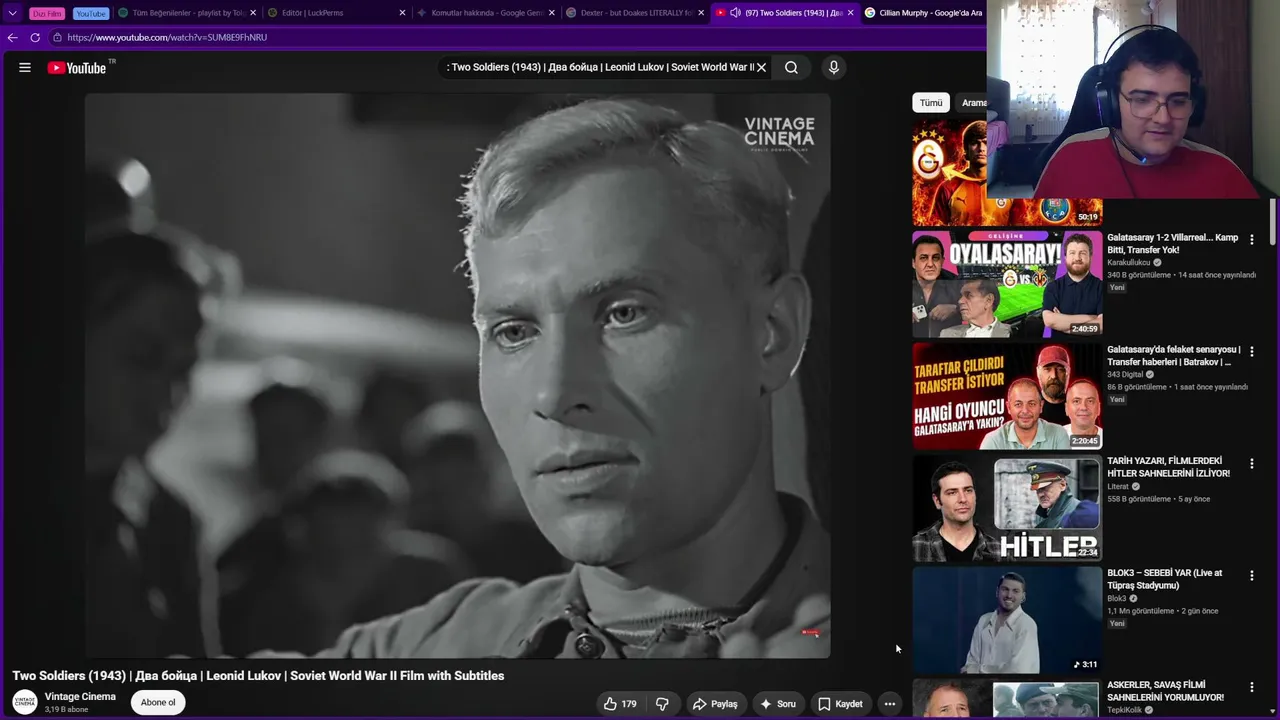Click the video player to pause
Image resolution: width=1280 pixels, height=720 pixels.
457,375
